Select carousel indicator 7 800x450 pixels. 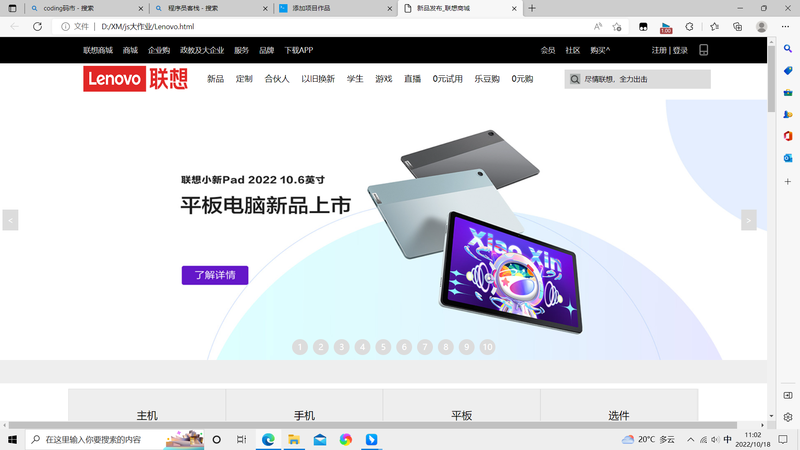[x=425, y=347]
